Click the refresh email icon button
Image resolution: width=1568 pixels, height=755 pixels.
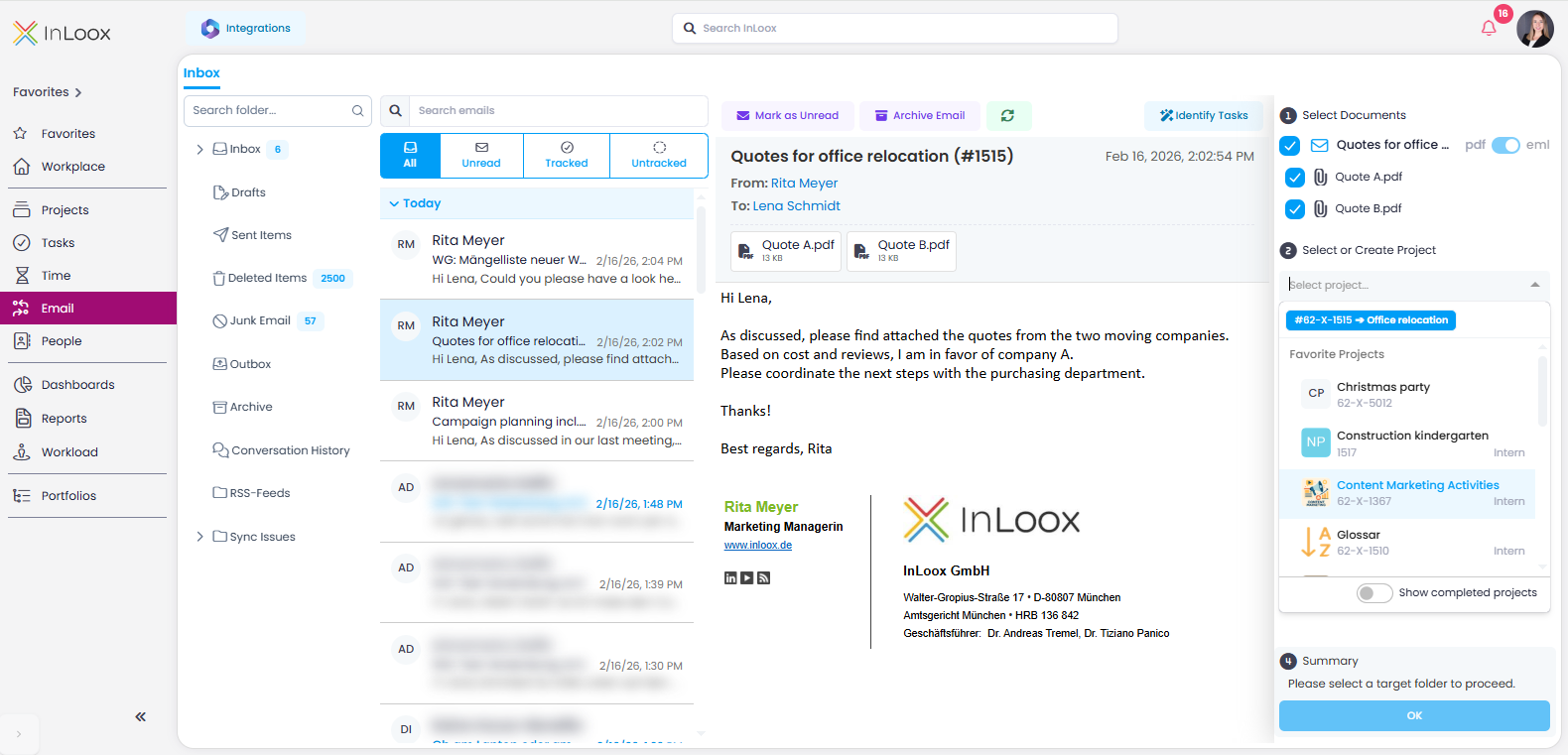(x=1007, y=116)
